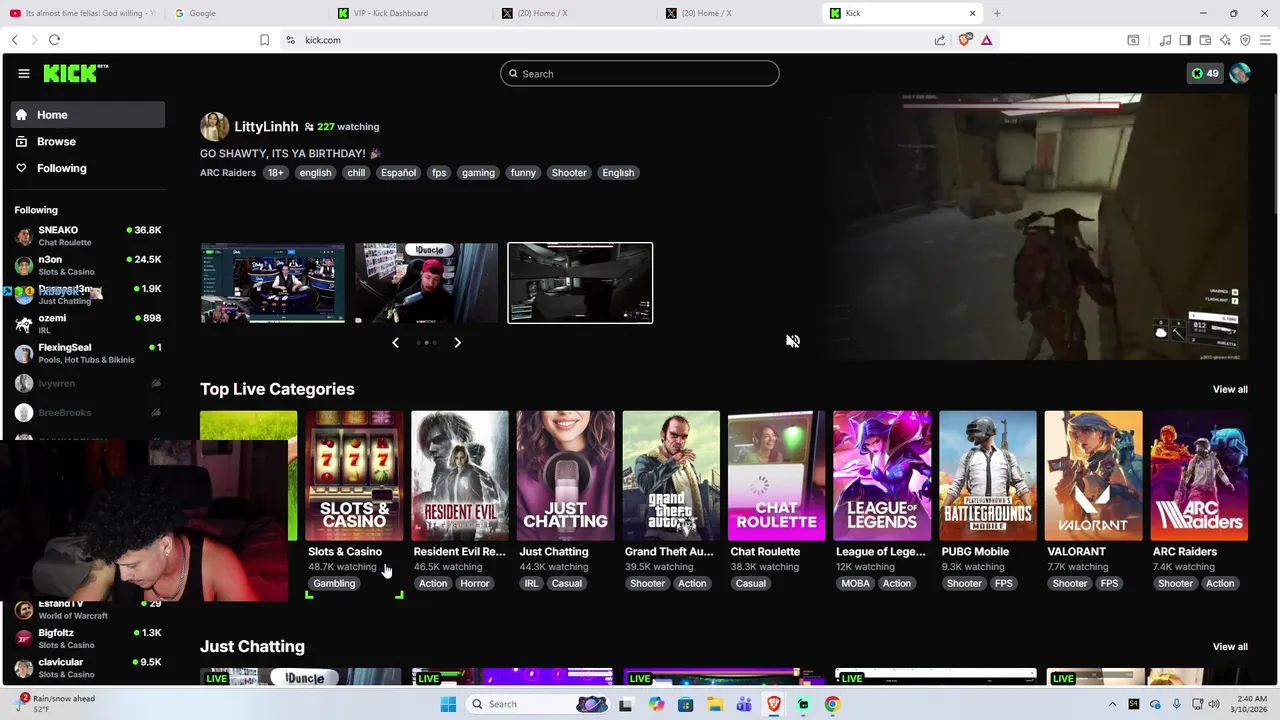Open the Kick points balance showing 49
The height and width of the screenshot is (720, 1280).
tap(1205, 73)
